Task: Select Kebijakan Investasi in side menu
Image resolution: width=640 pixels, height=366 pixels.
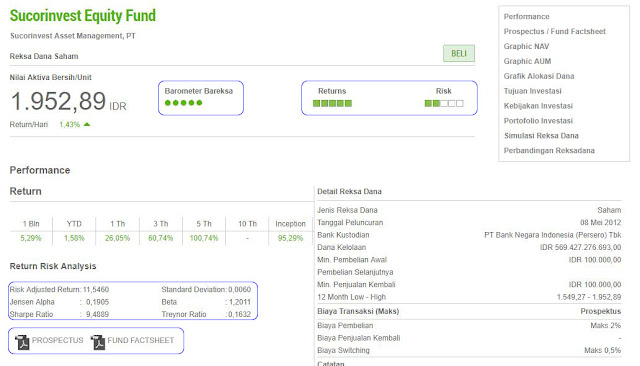Action: click(538, 106)
